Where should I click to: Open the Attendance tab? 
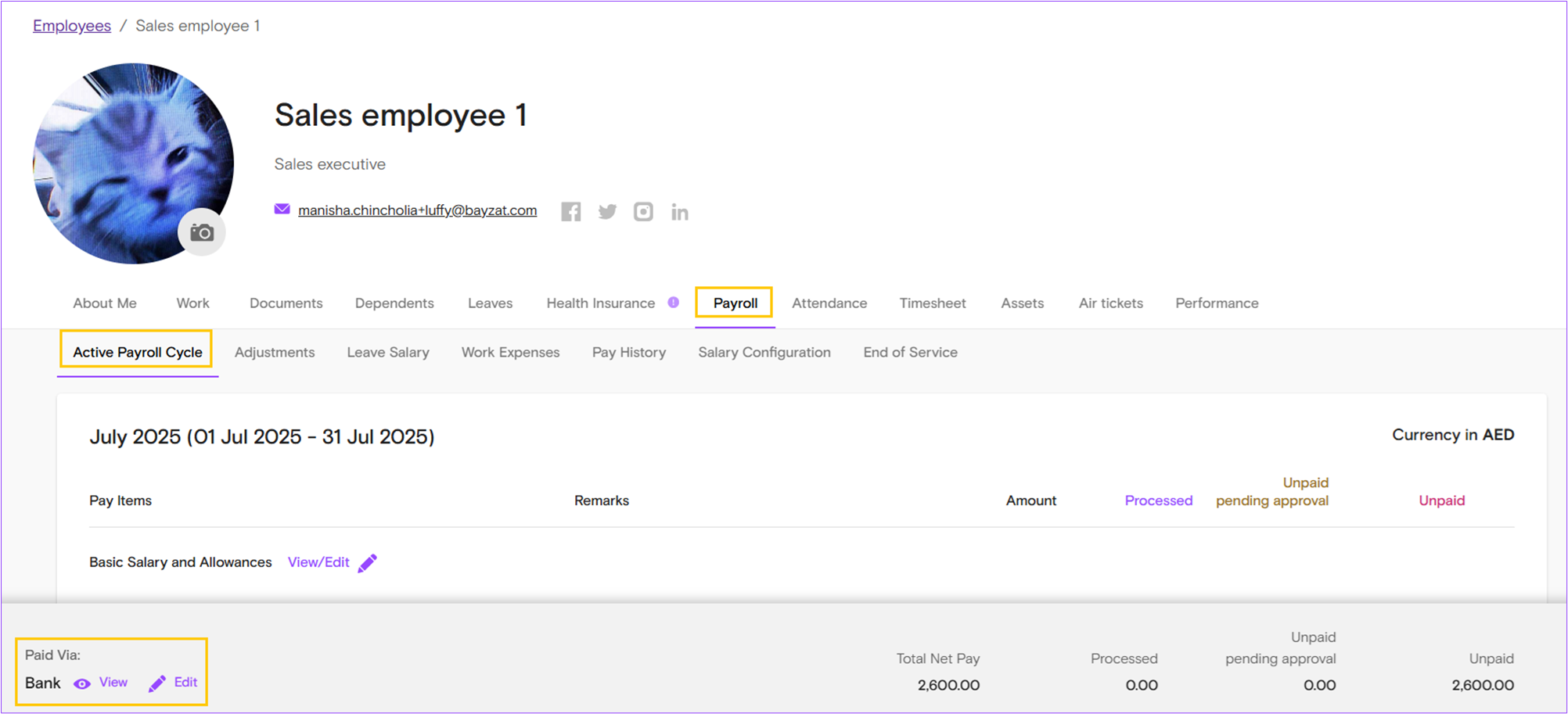pyautogui.click(x=829, y=303)
